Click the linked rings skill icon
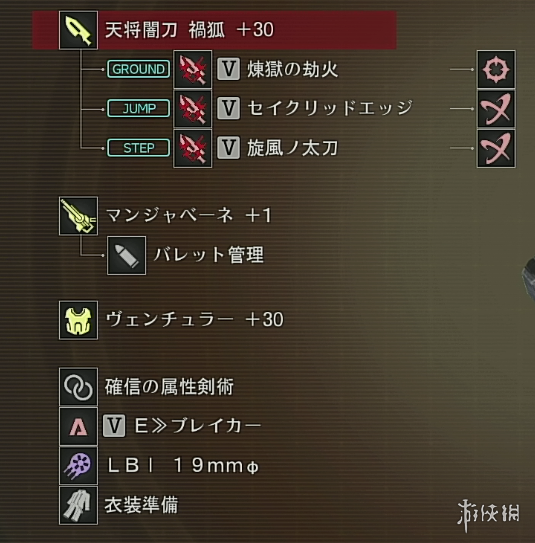The height and width of the screenshot is (543, 535). pyautogui.click(x=78, y=387)
